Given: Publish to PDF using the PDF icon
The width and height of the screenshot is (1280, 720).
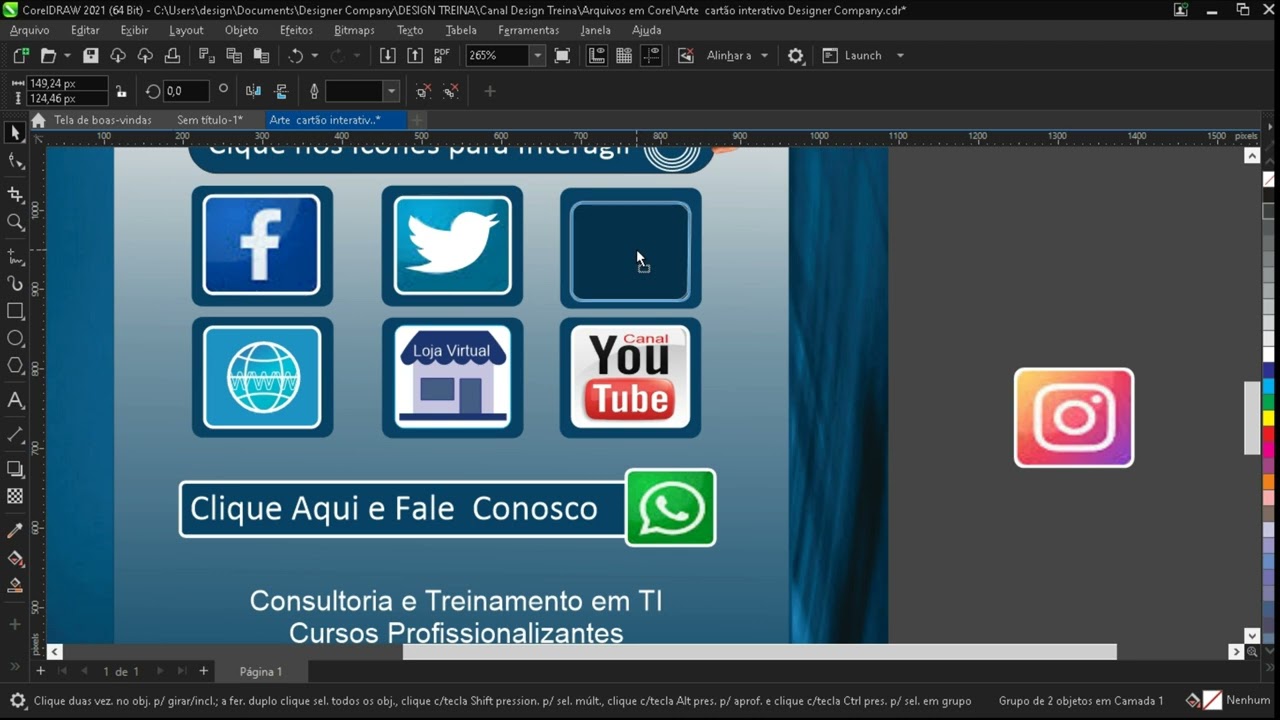Looking at the screenshot, I should coord(441,56).
